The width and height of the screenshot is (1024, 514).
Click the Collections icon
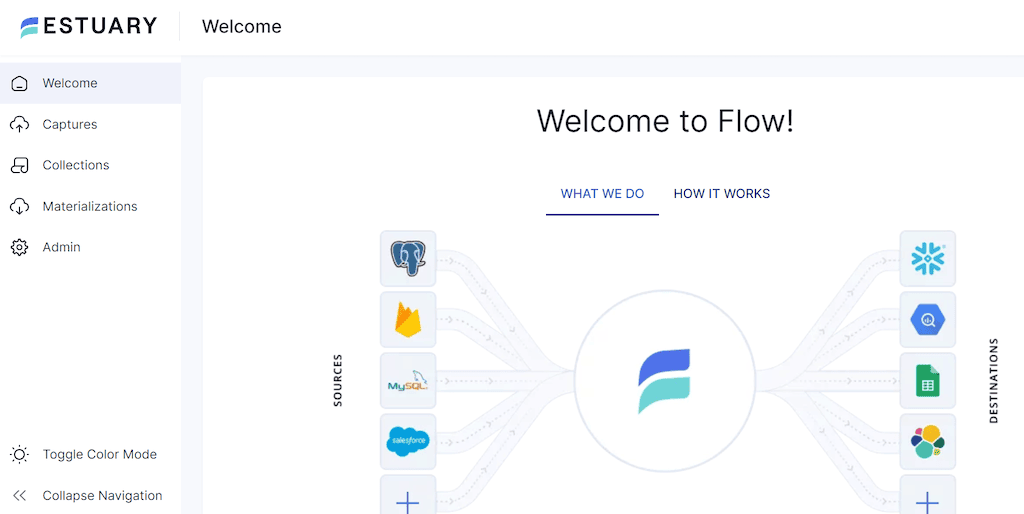[20, 165]
